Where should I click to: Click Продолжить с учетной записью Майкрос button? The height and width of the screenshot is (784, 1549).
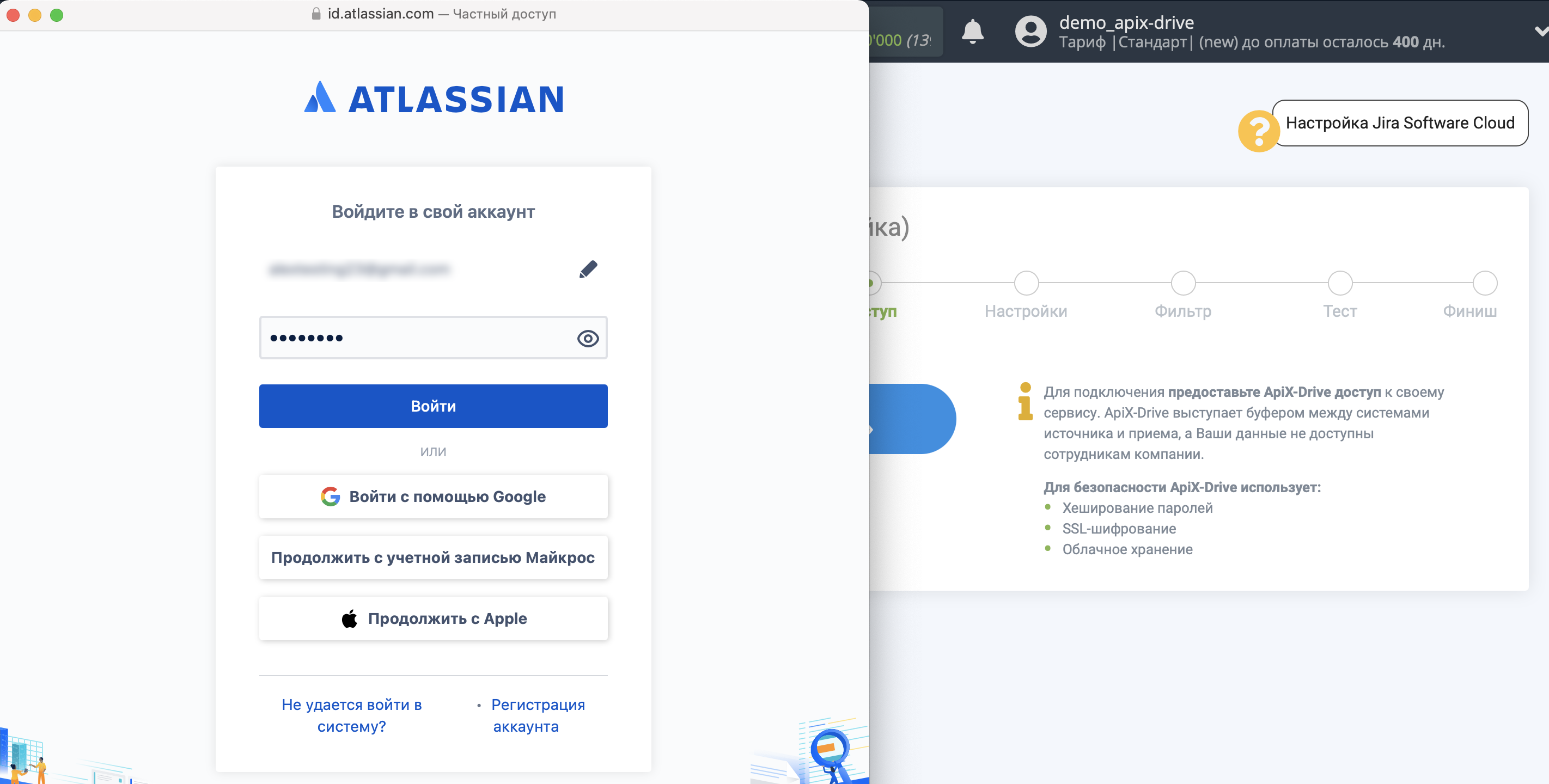(x=434, y=557)
